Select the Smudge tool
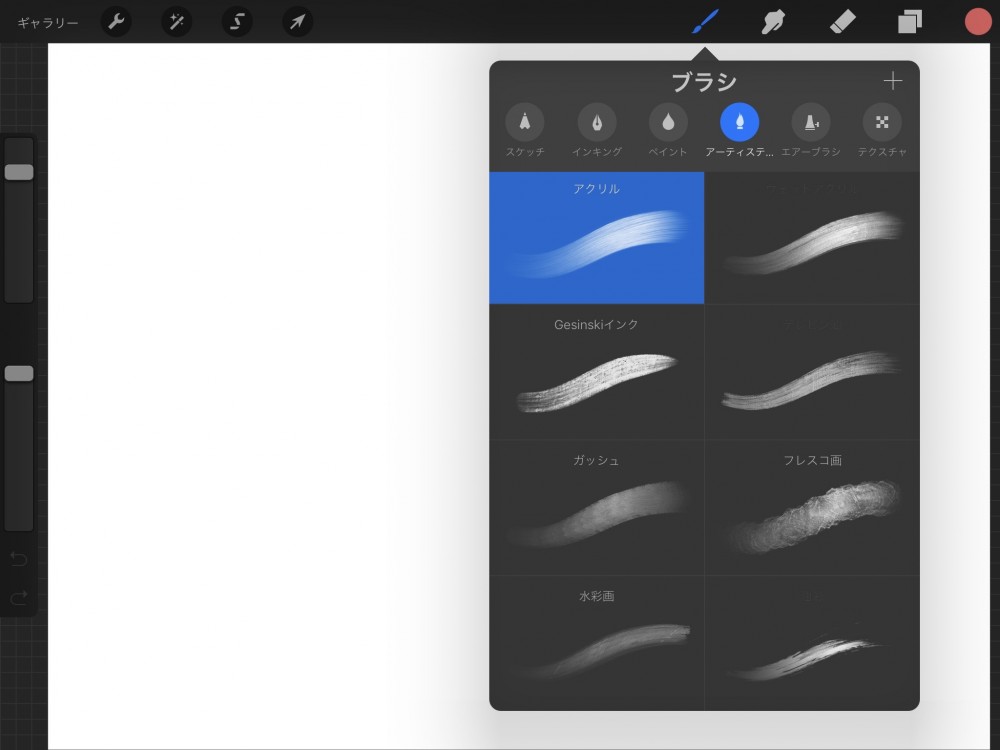The height and width of the screenshot is (750, 1000). coord(772,21)
